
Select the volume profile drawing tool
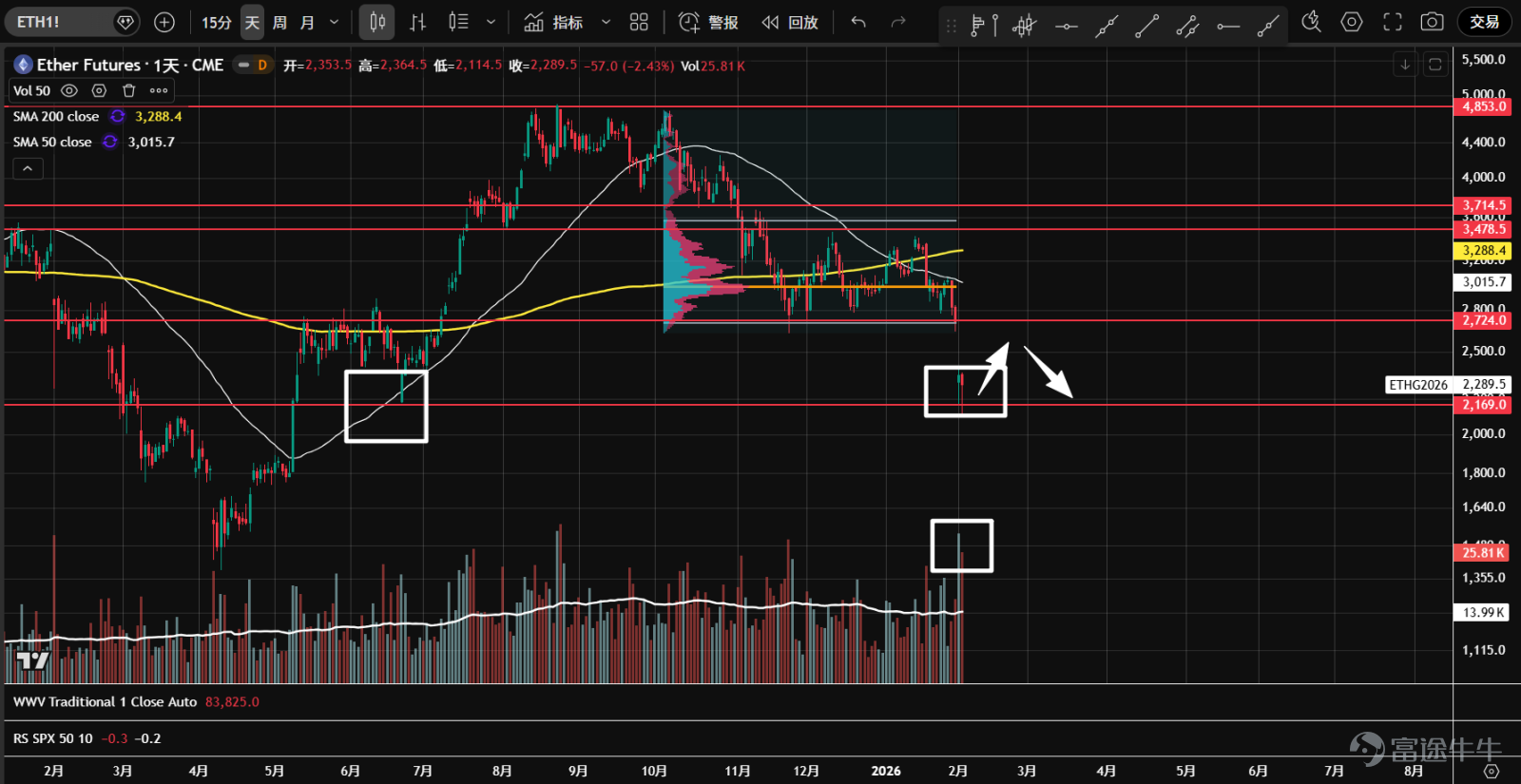click(x=984, y=26)
